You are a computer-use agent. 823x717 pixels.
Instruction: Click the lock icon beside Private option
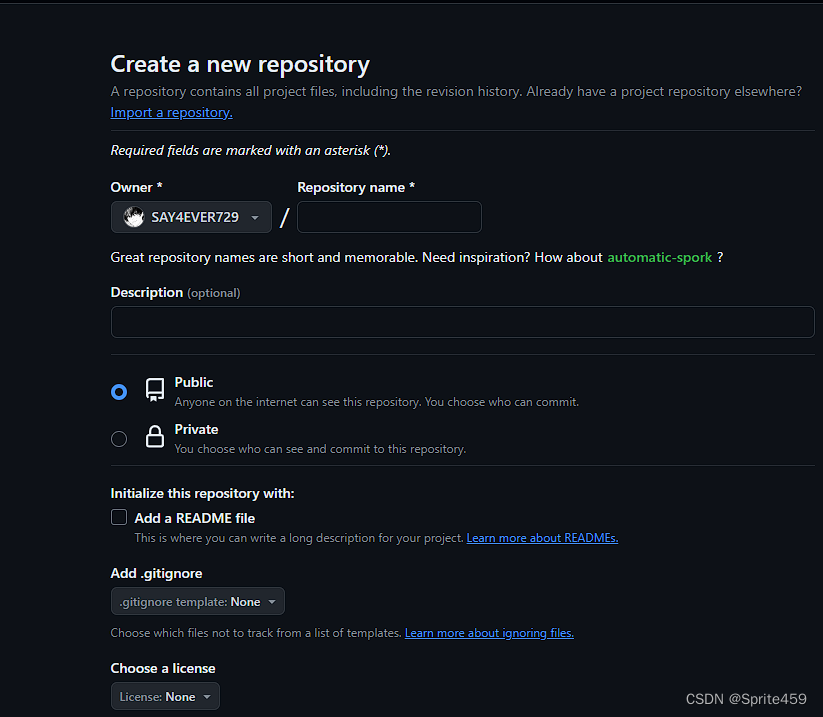tap(154, 437)
